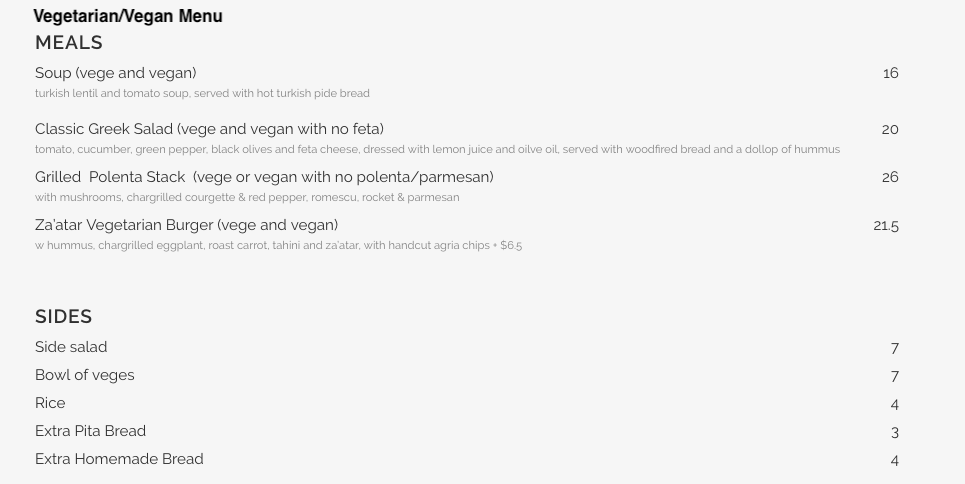Select the Bowl of veges entry
The image size is (965, 484).
point(85,375)
